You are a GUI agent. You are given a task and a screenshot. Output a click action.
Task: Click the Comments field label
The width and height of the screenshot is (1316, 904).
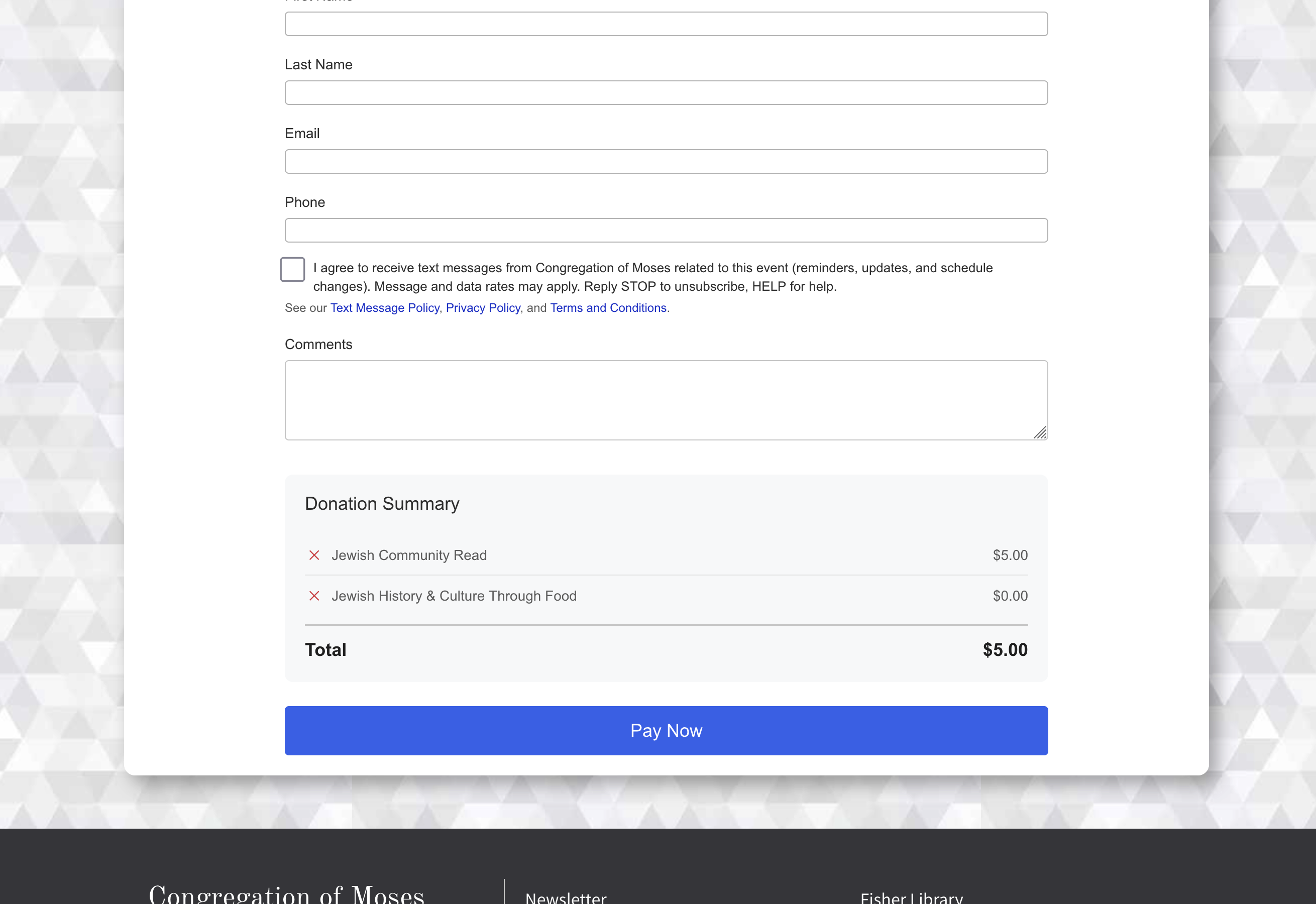(x=318, y=345)
